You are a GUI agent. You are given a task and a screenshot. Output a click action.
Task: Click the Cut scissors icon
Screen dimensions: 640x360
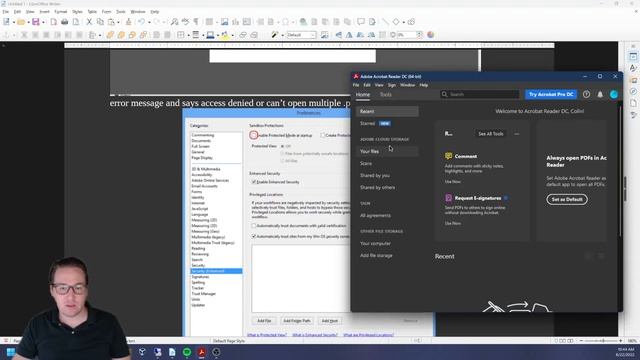[x=89, y=22]
